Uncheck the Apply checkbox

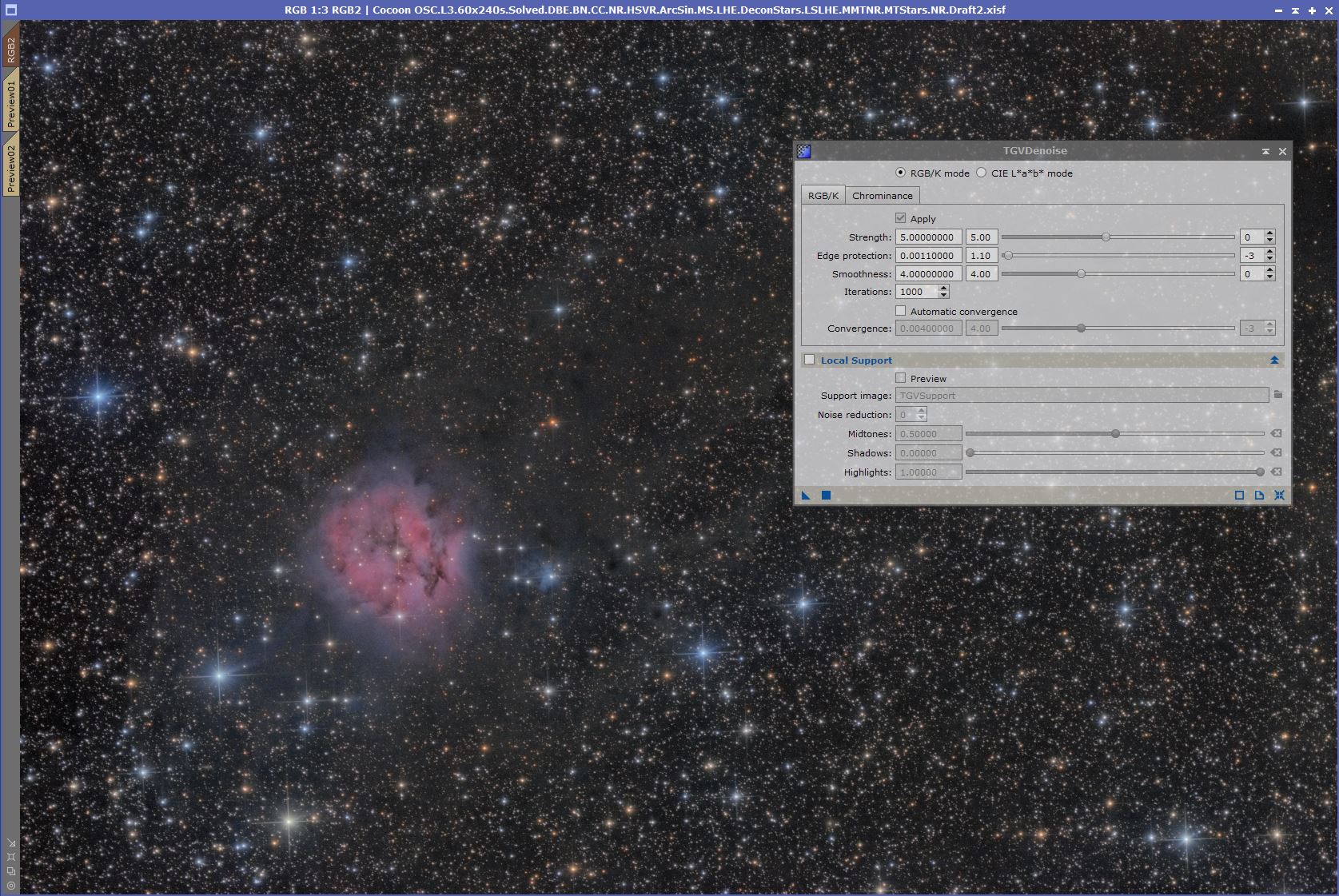901,218
